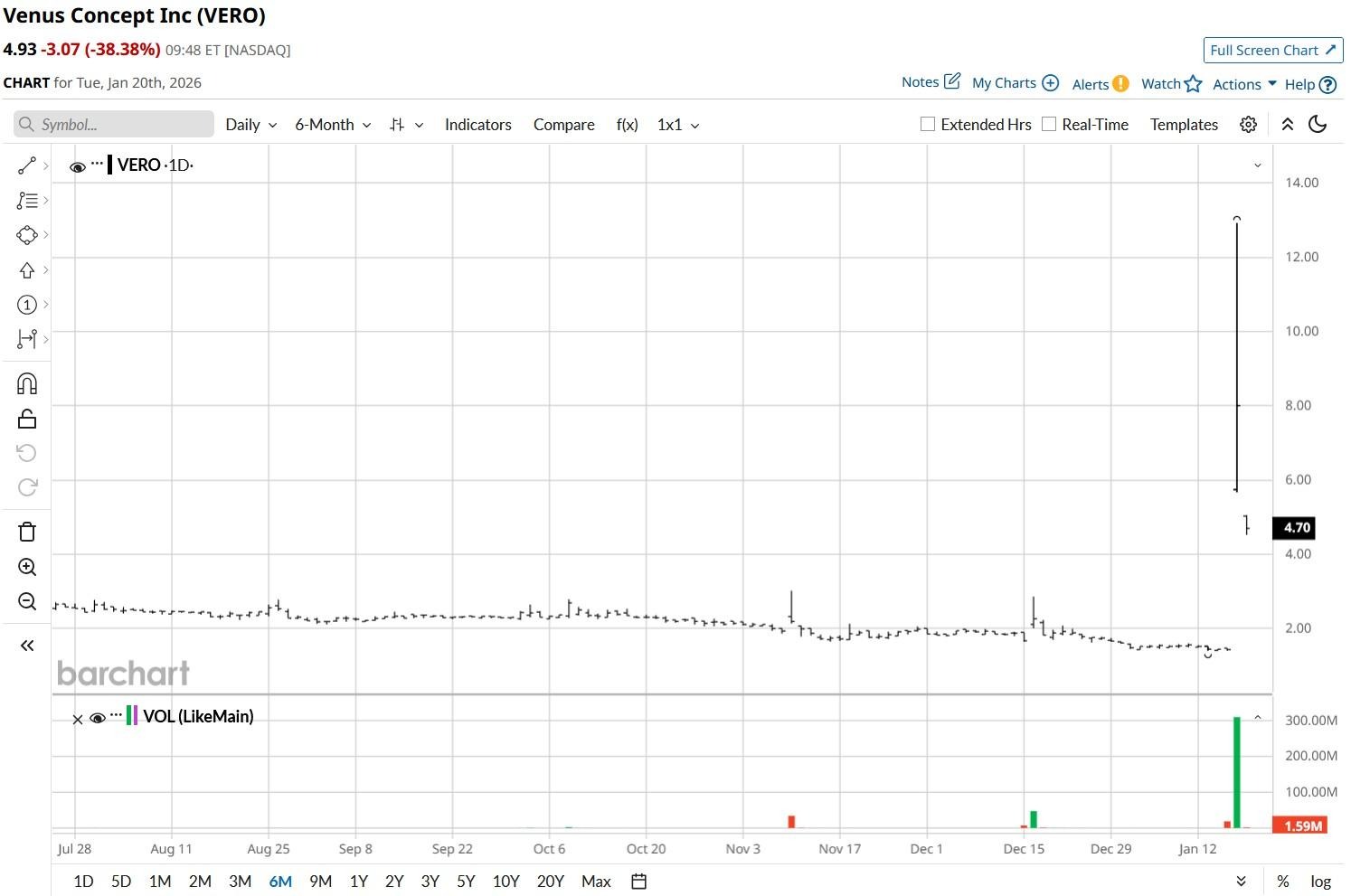Select the 1M time range

pyautogui.click(x=160, y=882)
